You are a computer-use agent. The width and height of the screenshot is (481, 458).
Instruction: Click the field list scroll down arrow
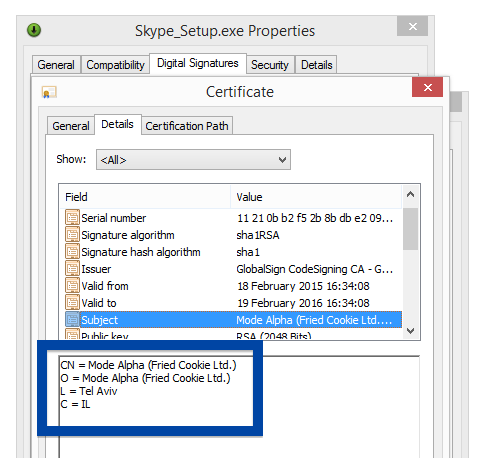pos(411,330)
